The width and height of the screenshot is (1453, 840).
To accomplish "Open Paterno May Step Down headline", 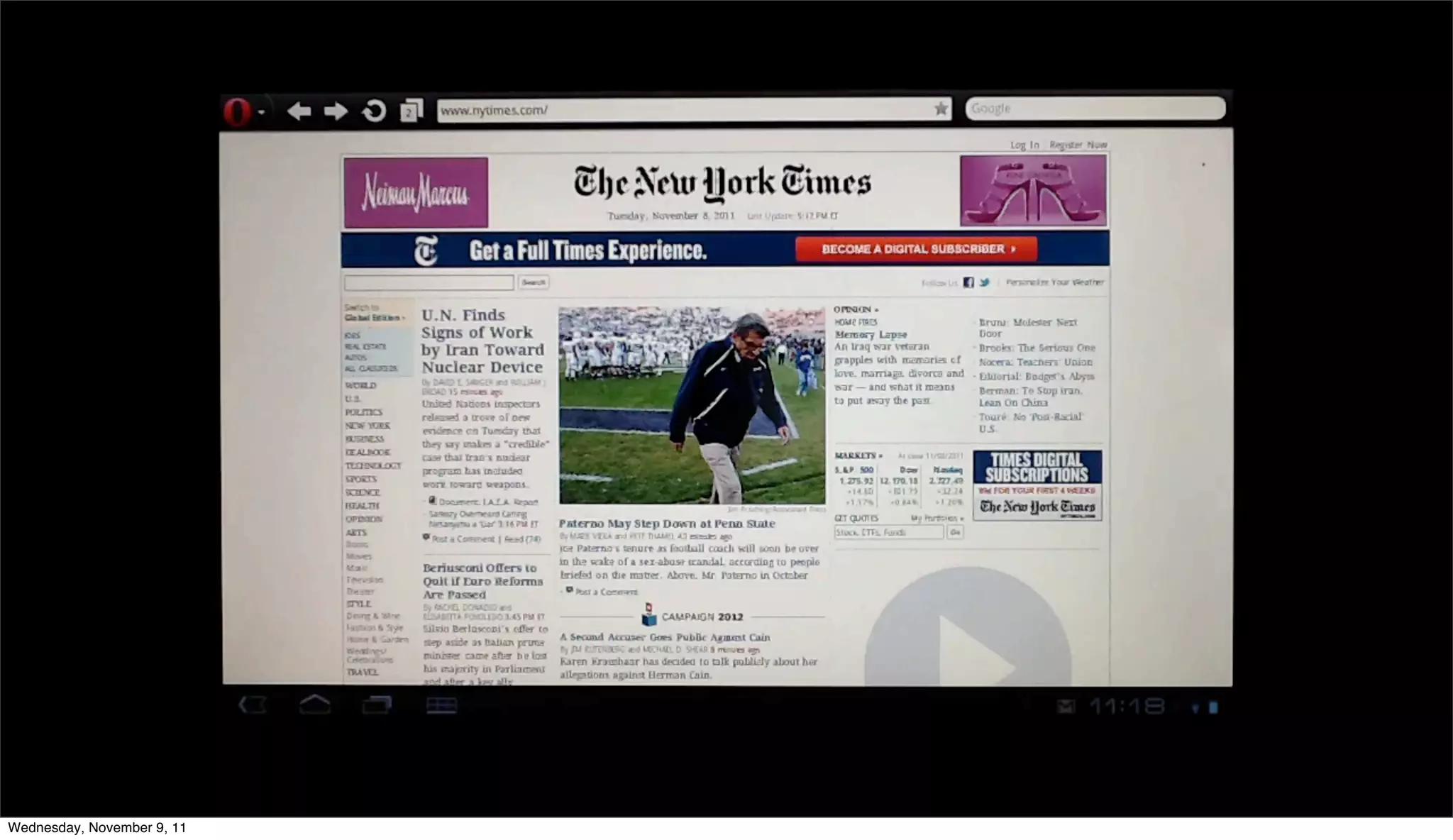I will (x=666, y=524).
